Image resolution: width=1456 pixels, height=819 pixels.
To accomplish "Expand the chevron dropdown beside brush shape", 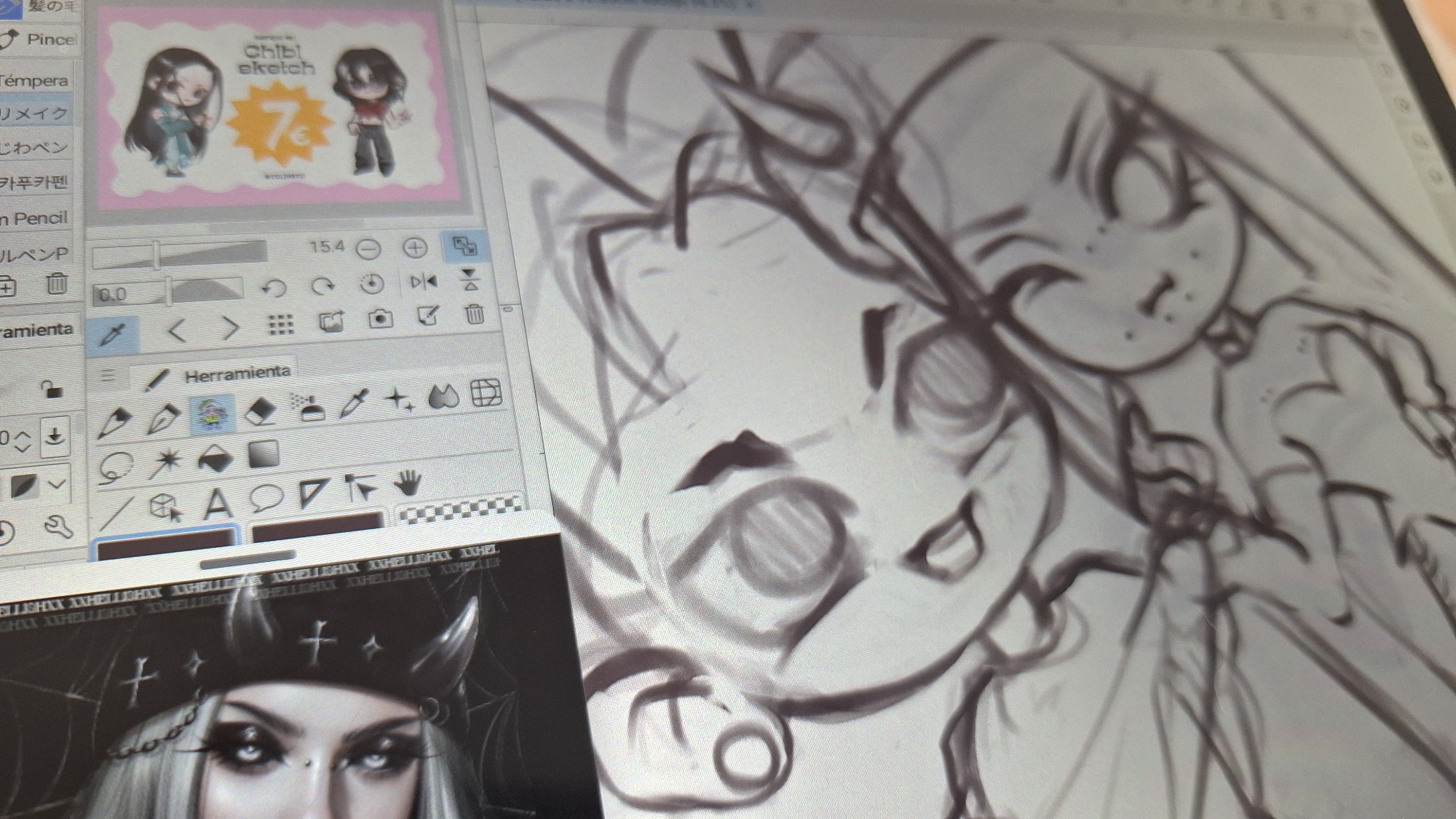I will tap(57, 484).
